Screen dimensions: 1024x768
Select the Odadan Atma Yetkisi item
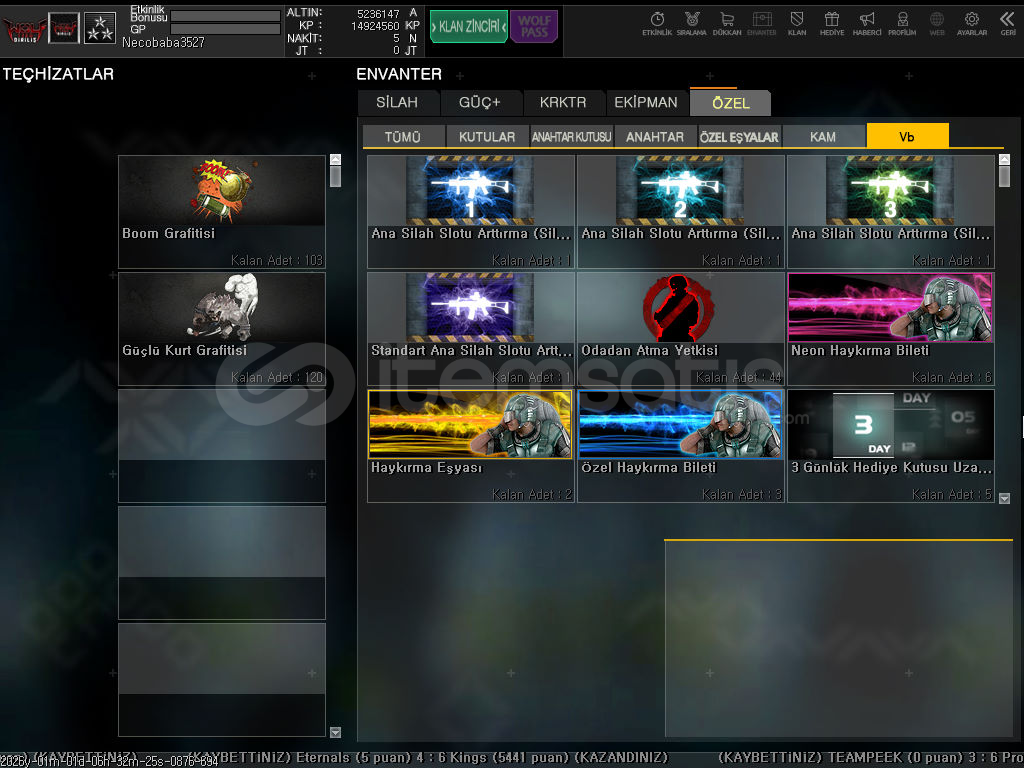[680, 328]
